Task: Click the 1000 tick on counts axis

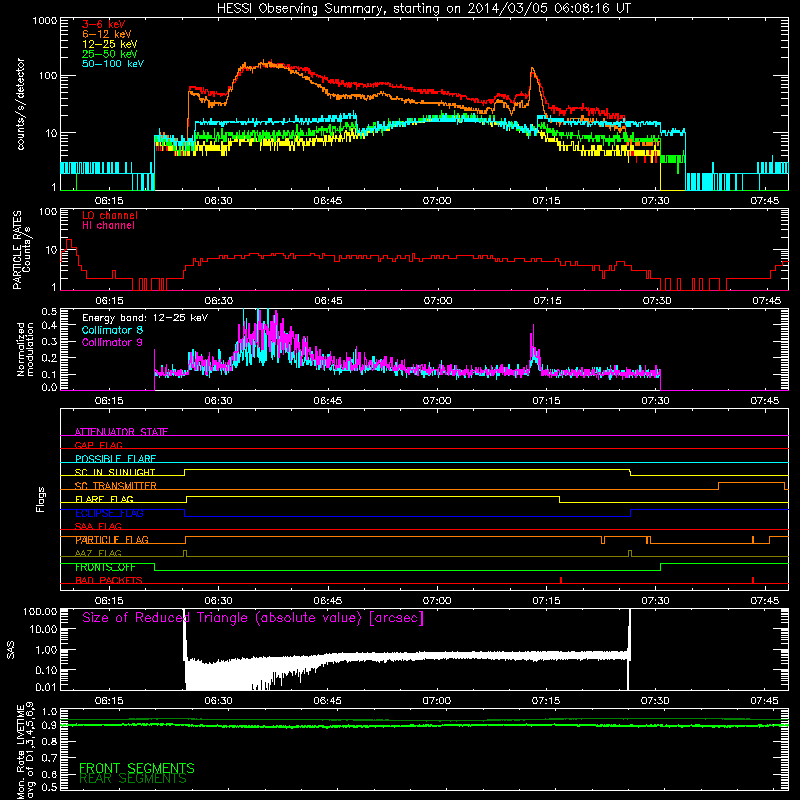Action: 44,21
